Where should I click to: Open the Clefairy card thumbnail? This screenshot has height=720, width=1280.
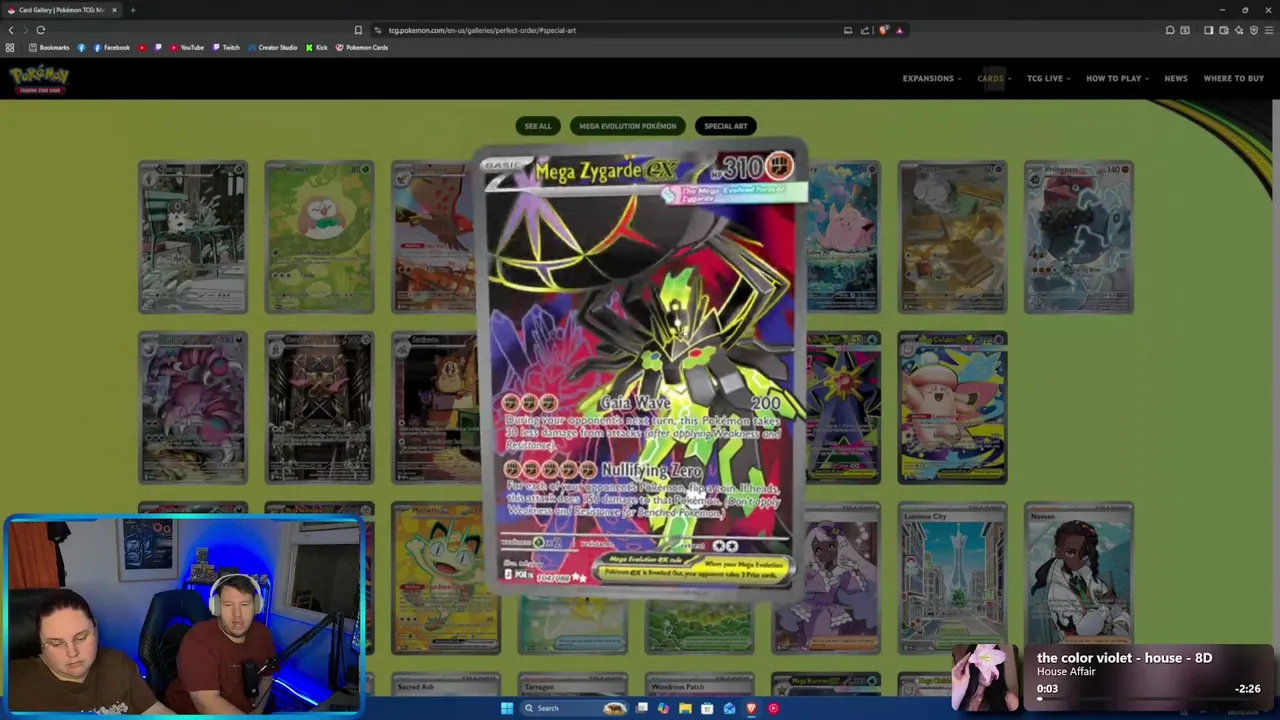click(845, 237)
